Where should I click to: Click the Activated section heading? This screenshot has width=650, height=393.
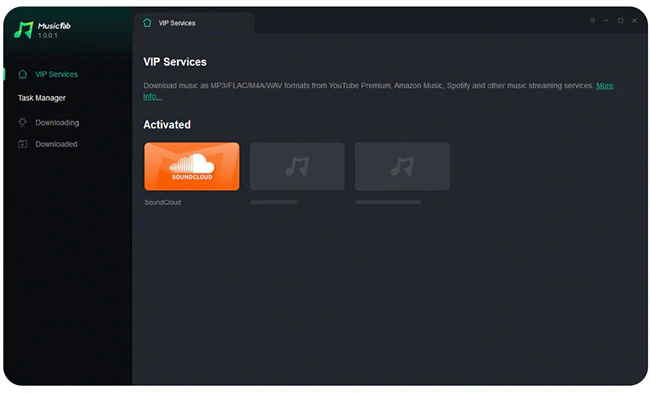[167, 125]
